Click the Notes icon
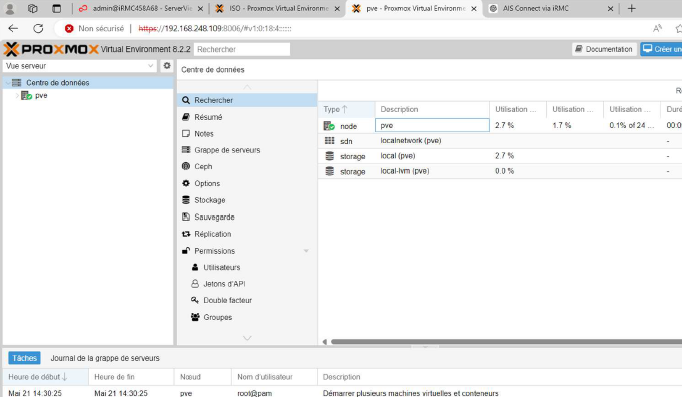 [186, 133]
